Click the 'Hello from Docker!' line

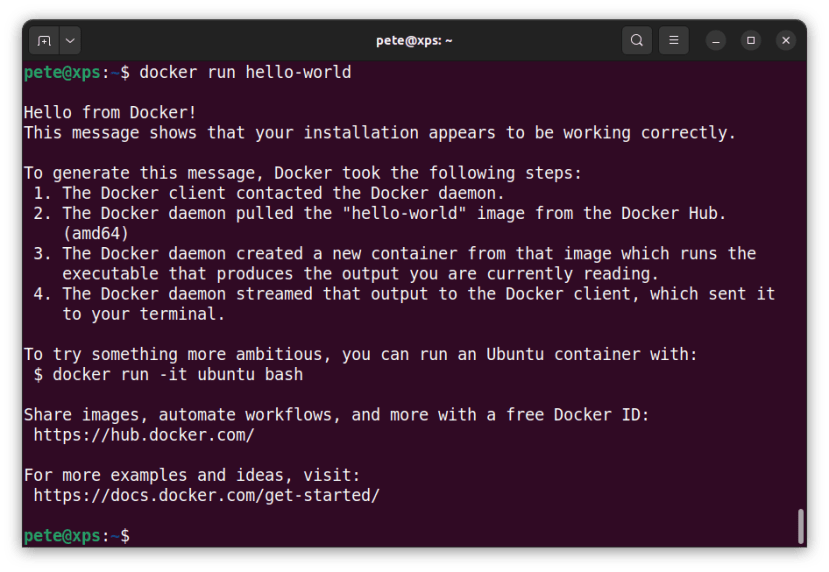coord(110,112)
